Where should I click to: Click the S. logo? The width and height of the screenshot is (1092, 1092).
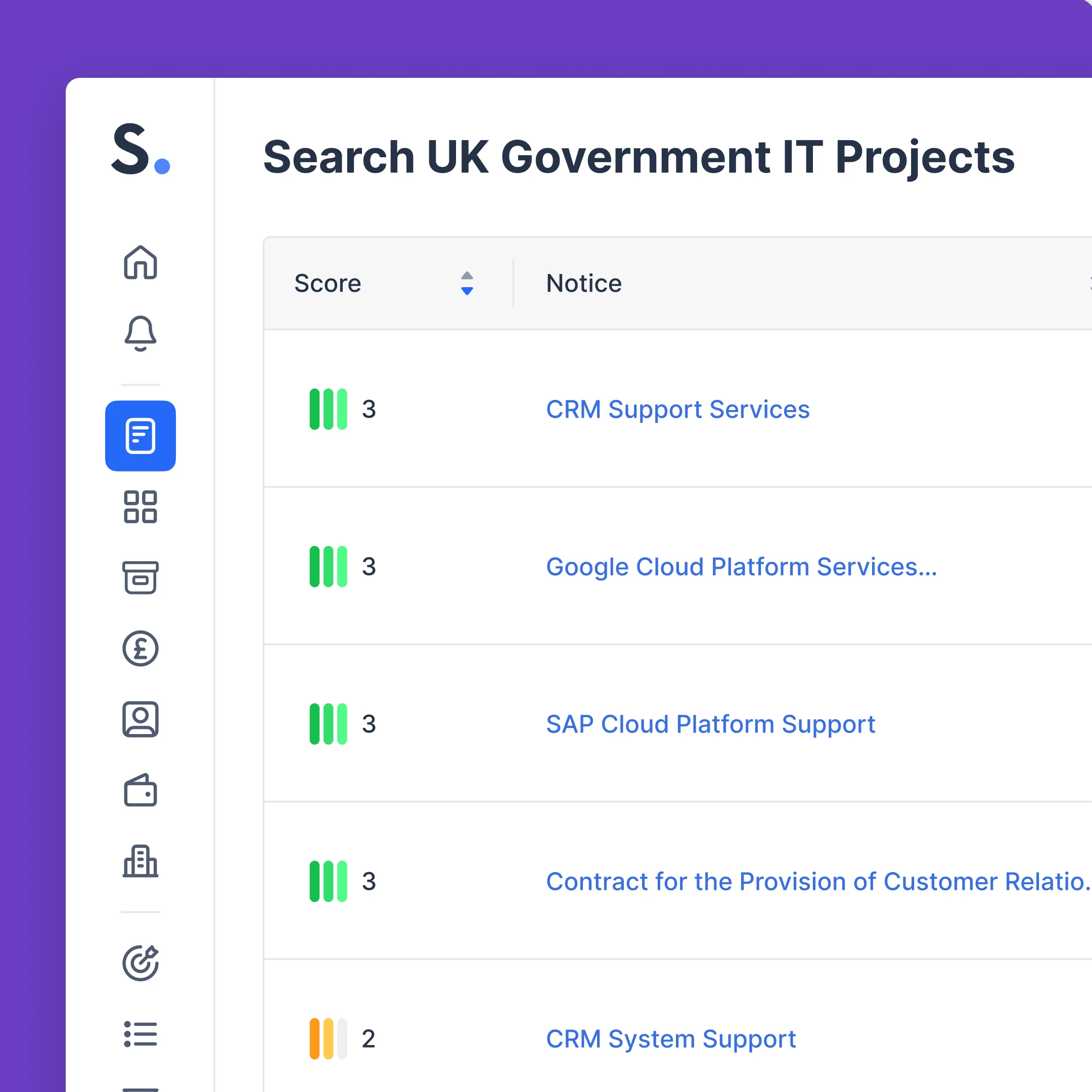tap(140, 149)
